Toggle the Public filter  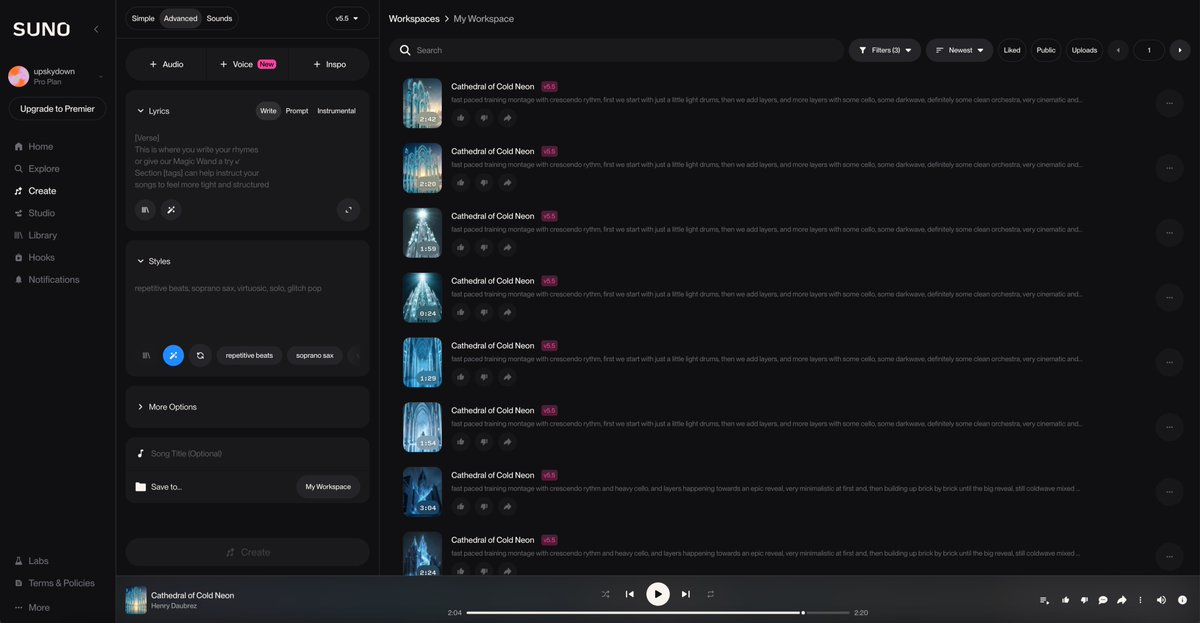click(1046, 50)
